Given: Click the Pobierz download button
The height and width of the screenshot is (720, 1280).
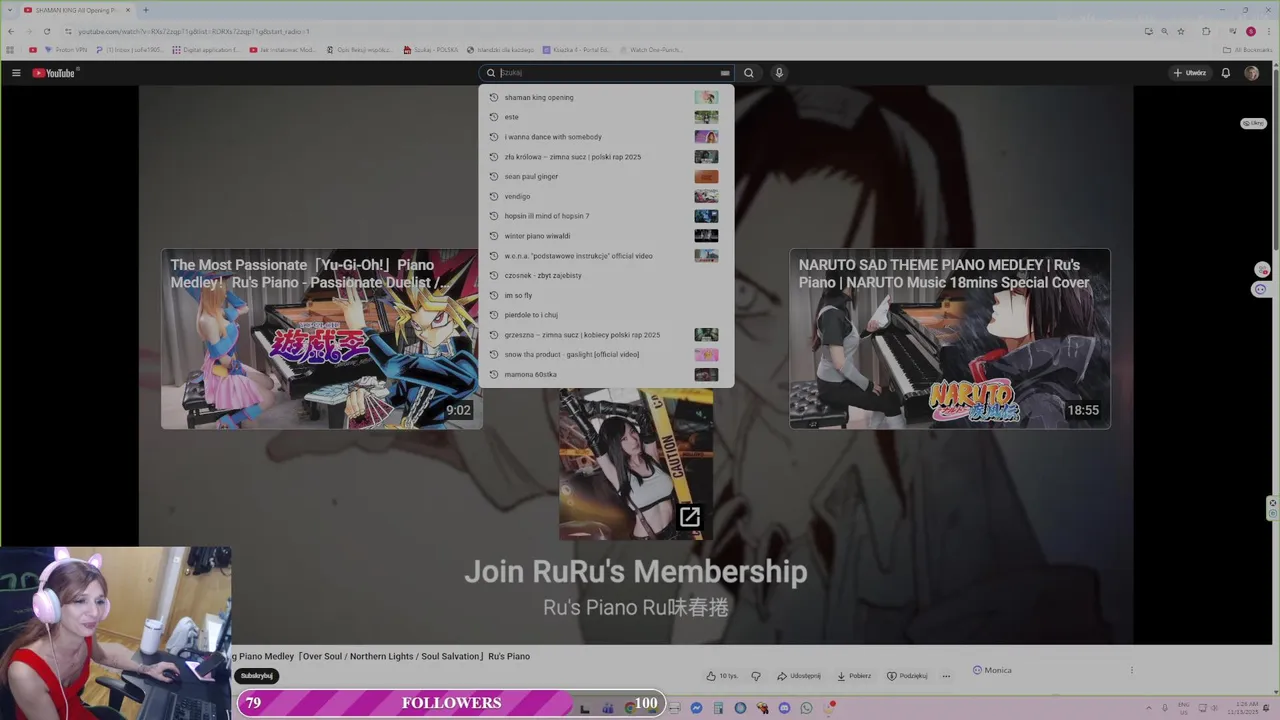Looking at the screenshot, I should coord(854,676).
